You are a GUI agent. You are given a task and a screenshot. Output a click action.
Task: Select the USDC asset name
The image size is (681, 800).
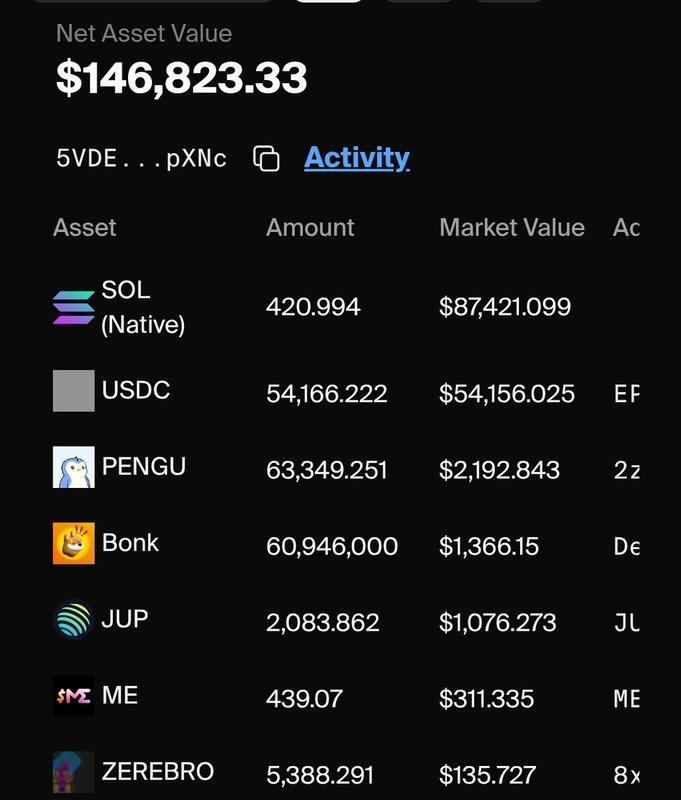(x=136, y=390)
